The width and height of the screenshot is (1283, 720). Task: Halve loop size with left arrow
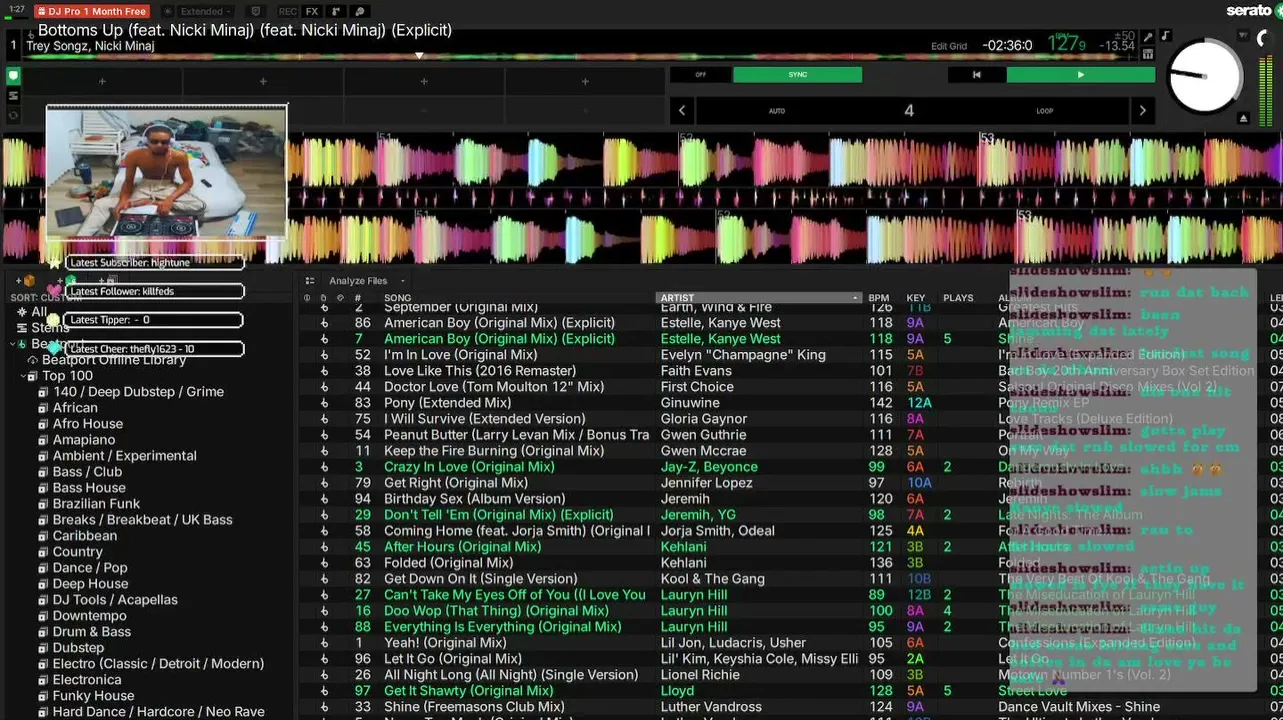coord(682,111)
